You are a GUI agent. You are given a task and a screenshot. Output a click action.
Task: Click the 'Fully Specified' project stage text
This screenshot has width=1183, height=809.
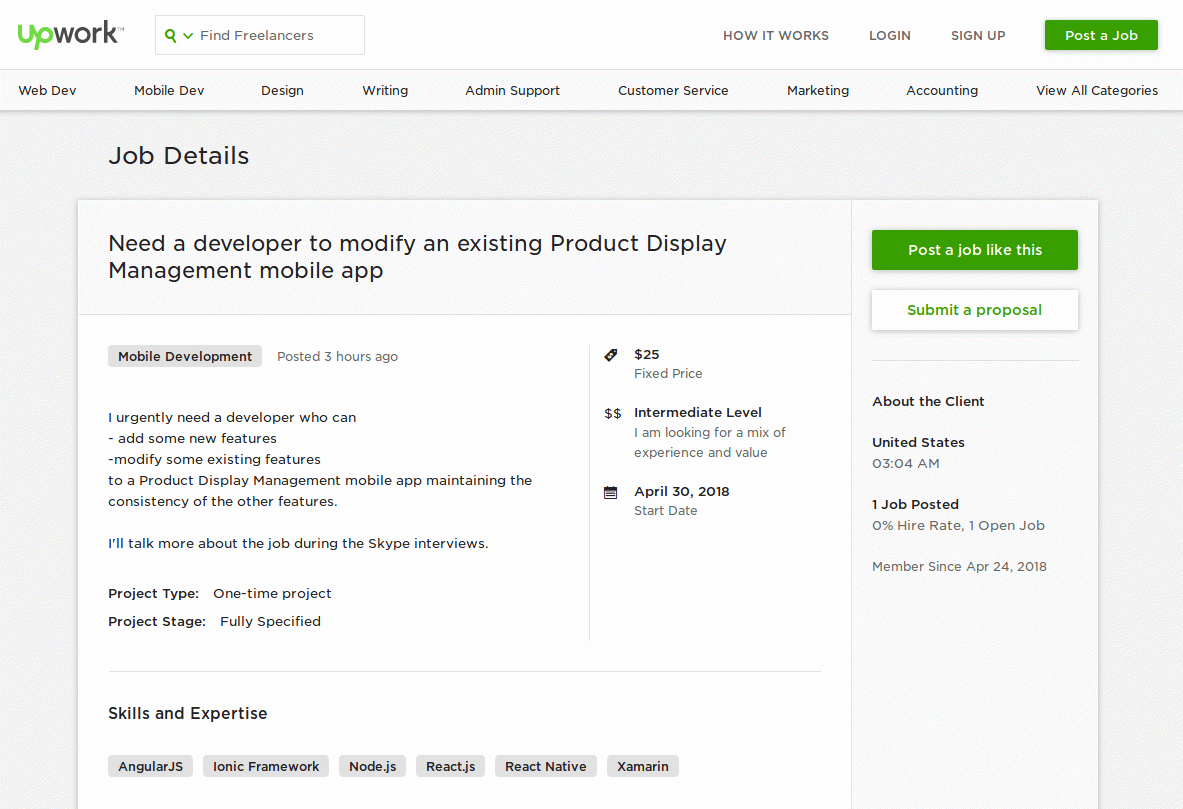pos(270,621)
